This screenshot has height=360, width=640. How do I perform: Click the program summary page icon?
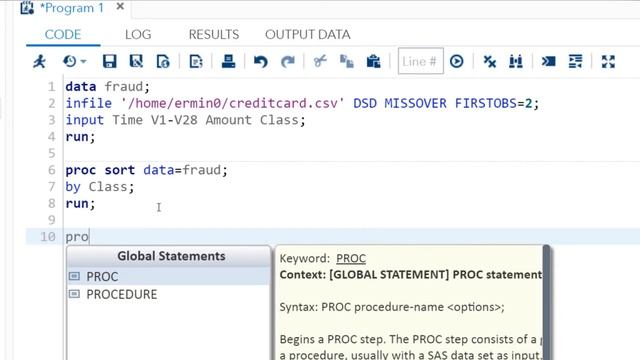tap(163, 62)
